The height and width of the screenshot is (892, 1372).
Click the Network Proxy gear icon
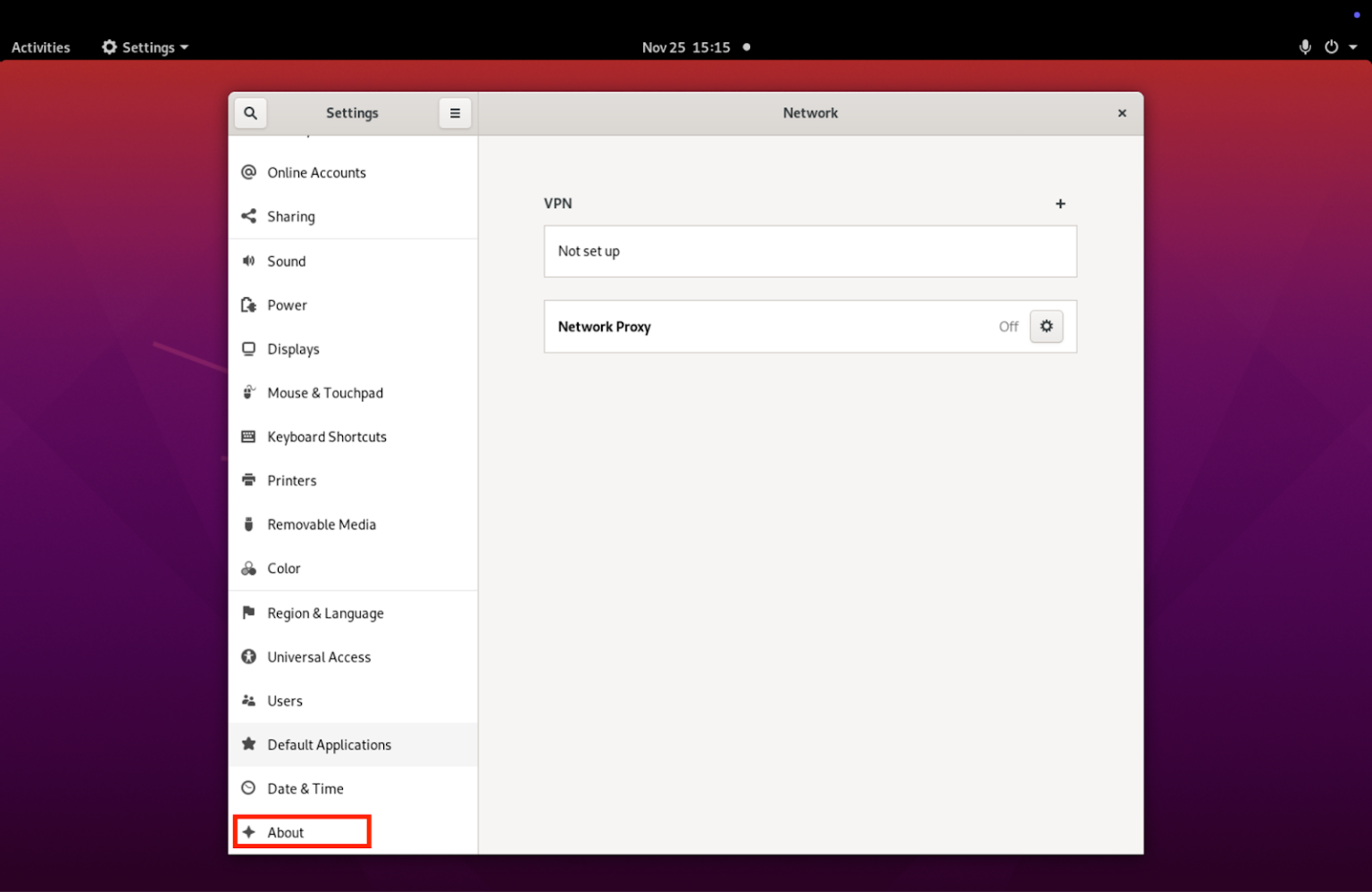[1046, 326]
